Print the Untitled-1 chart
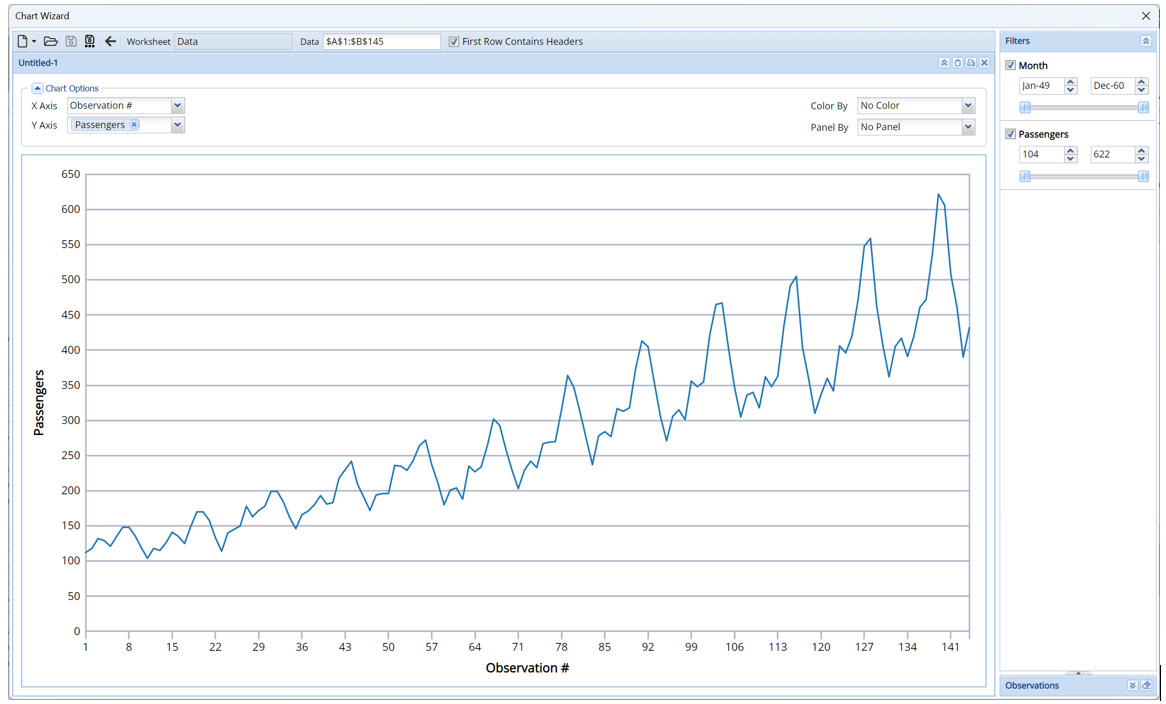Viewport: 1166px width, 704px height. click(x=970, y=62)
